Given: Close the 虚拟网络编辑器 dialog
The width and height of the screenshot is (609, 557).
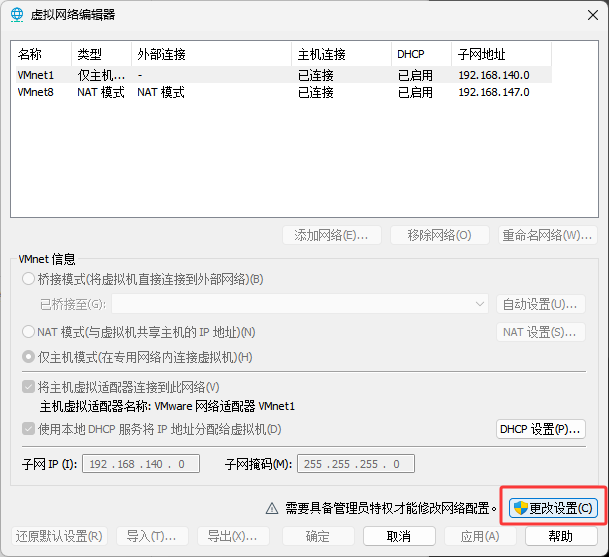Looking at the screenshot, I should (593, 15).
